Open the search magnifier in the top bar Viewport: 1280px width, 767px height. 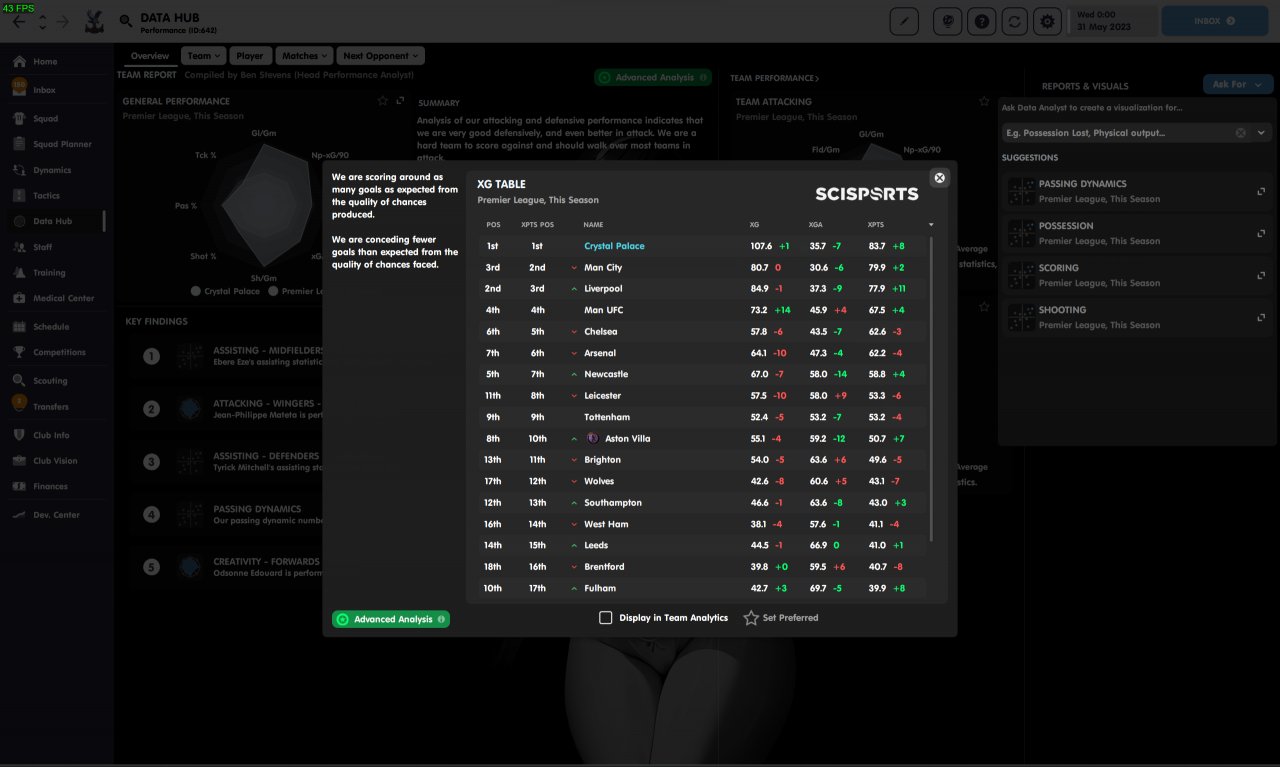pyautogui.click(x=126, y=21)
